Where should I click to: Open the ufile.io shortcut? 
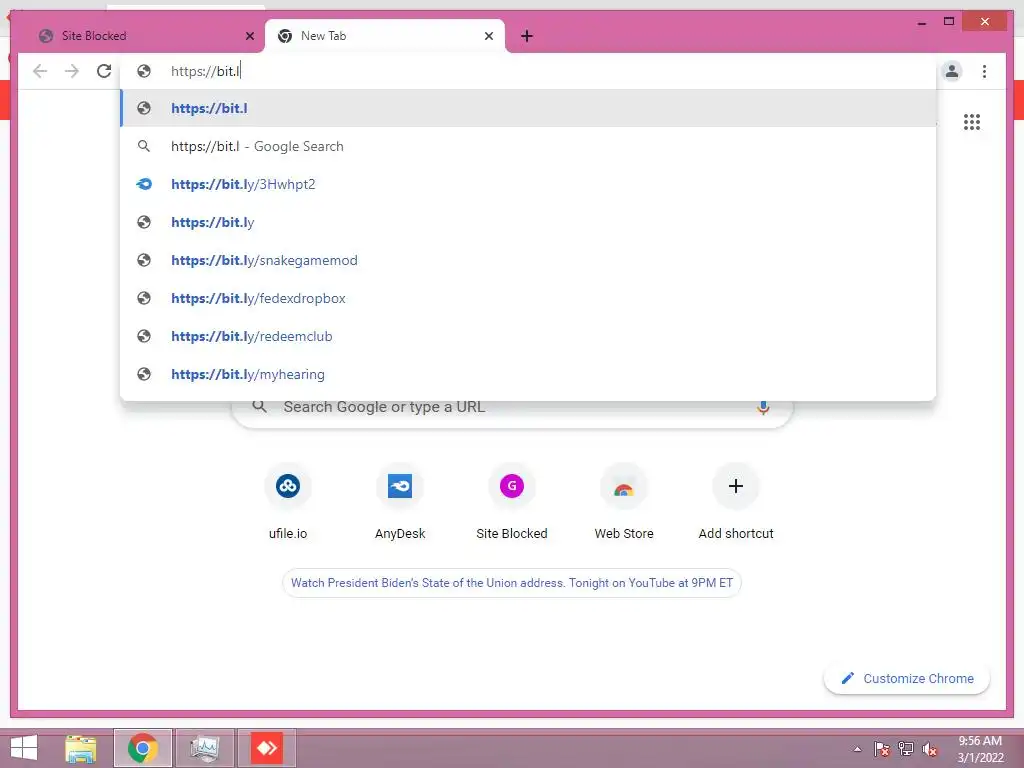[x=288, y=503]
